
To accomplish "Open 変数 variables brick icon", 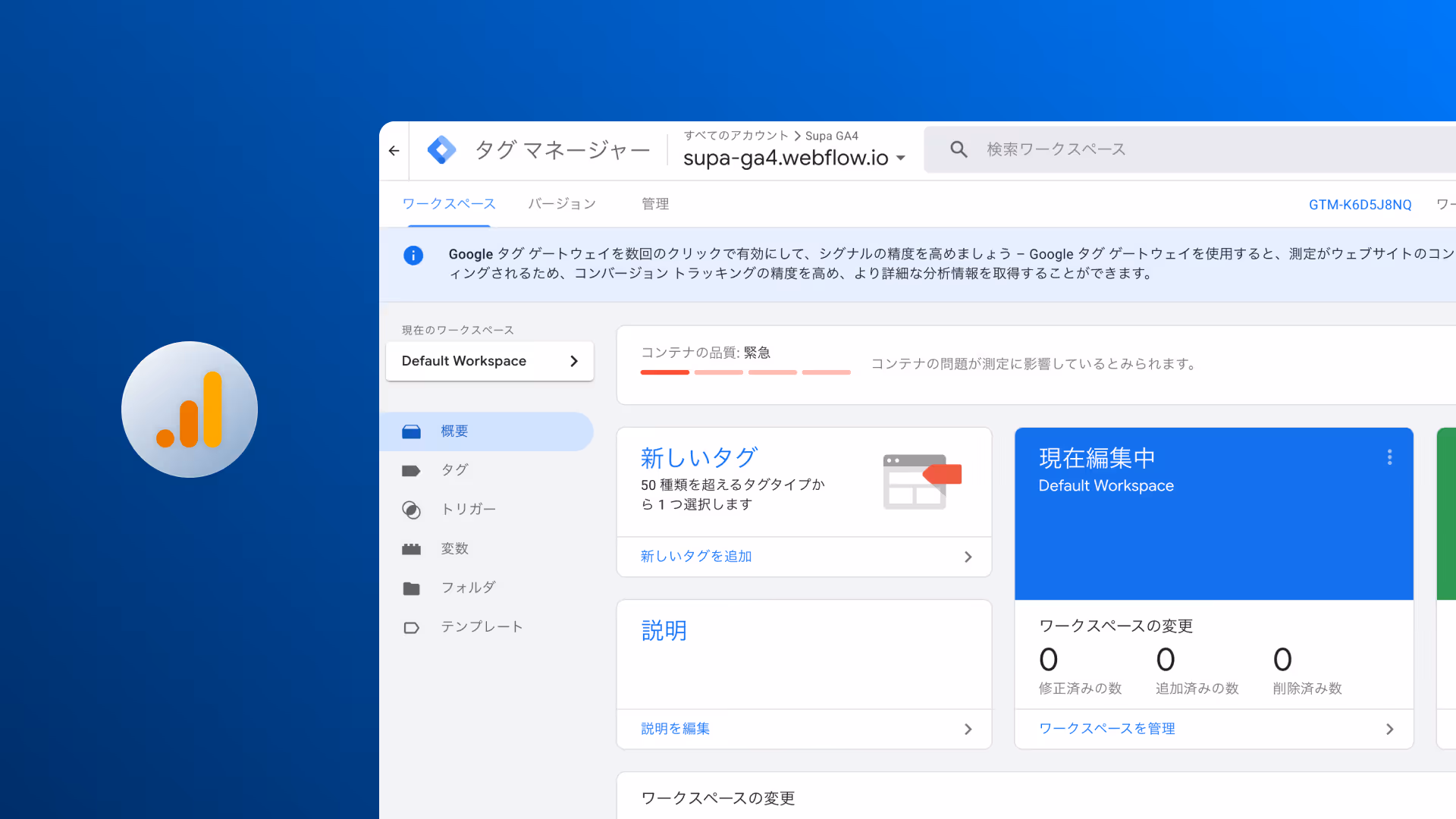I will click(411, 549).
